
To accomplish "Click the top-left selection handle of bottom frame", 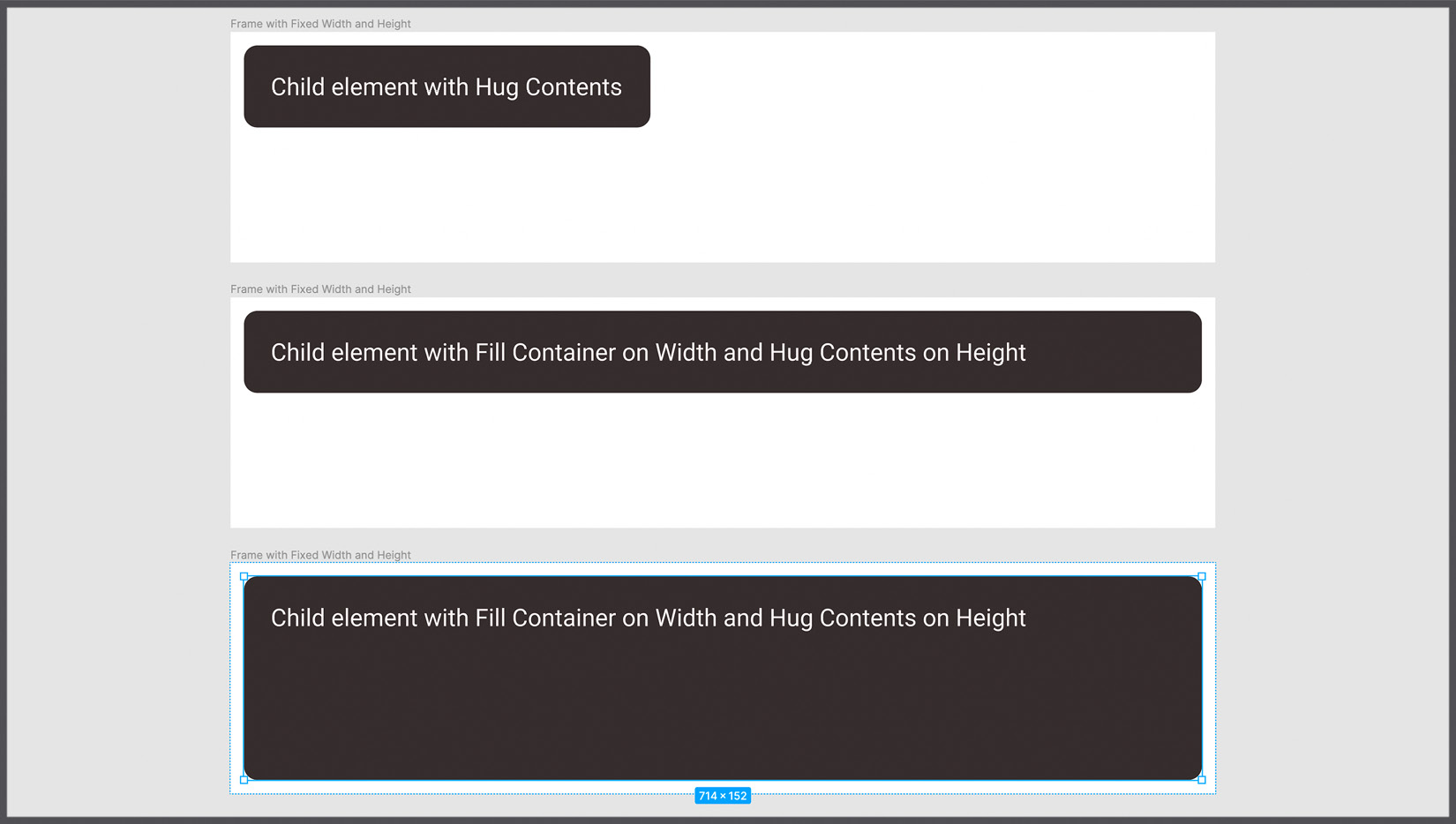I will pos(244,576).
